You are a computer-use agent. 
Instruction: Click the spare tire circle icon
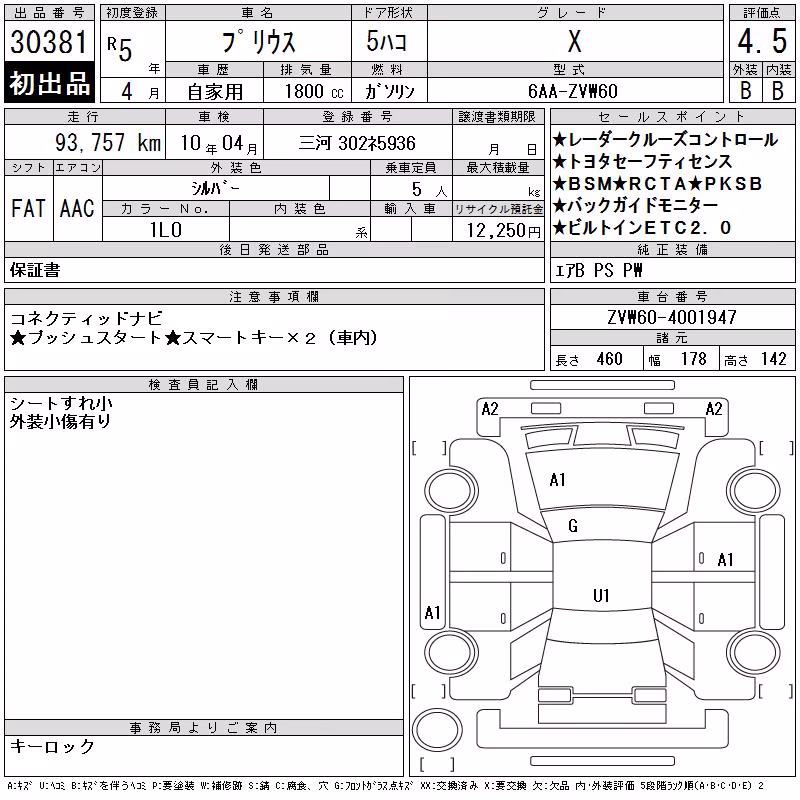pos(437,729)
